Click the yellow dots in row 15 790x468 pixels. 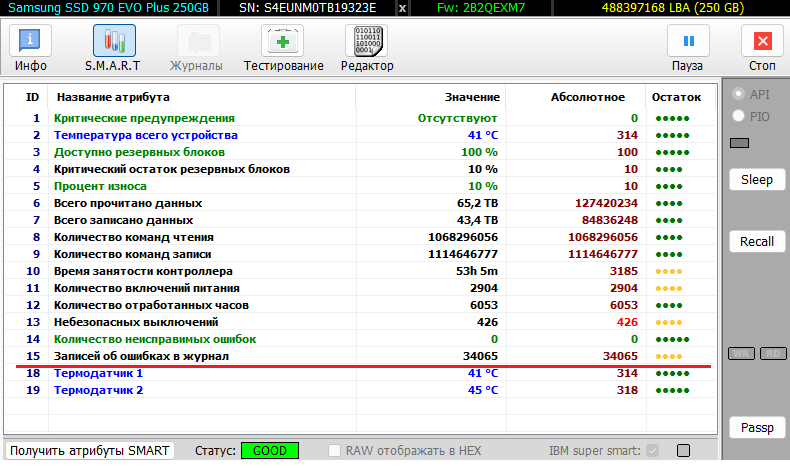point(669,356)
